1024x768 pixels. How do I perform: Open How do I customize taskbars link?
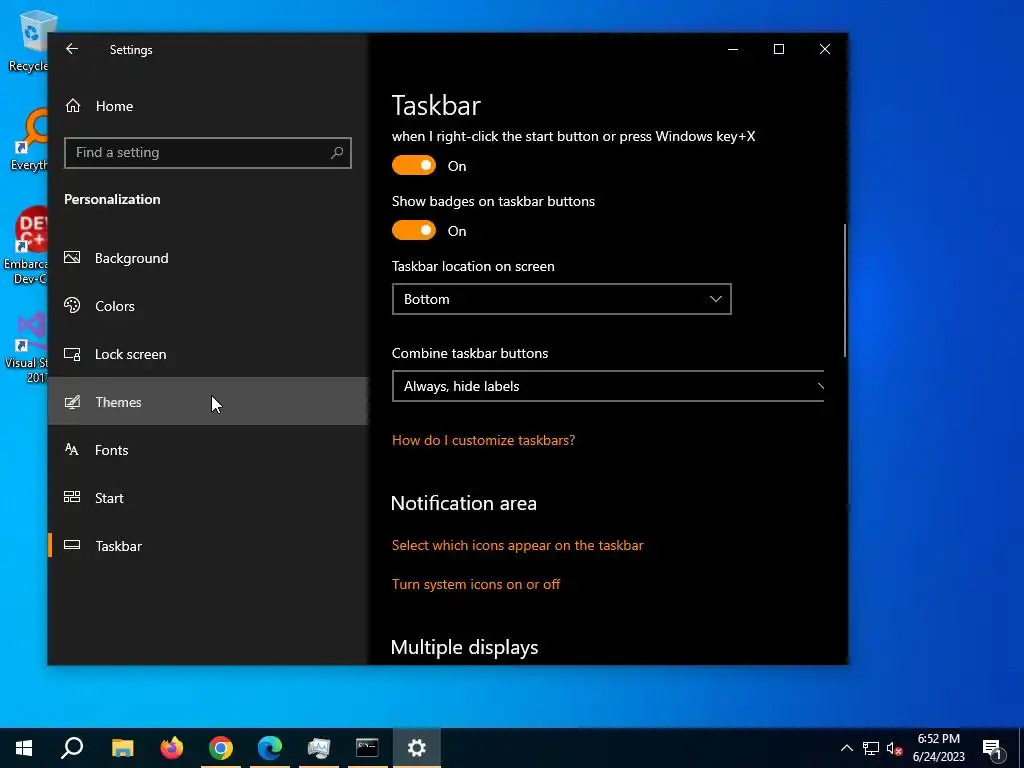[483, 440]
